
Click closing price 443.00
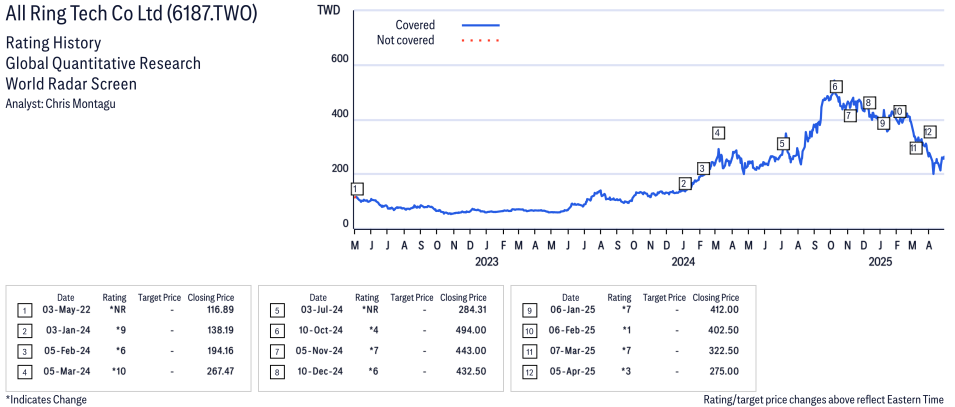[472, 350]
